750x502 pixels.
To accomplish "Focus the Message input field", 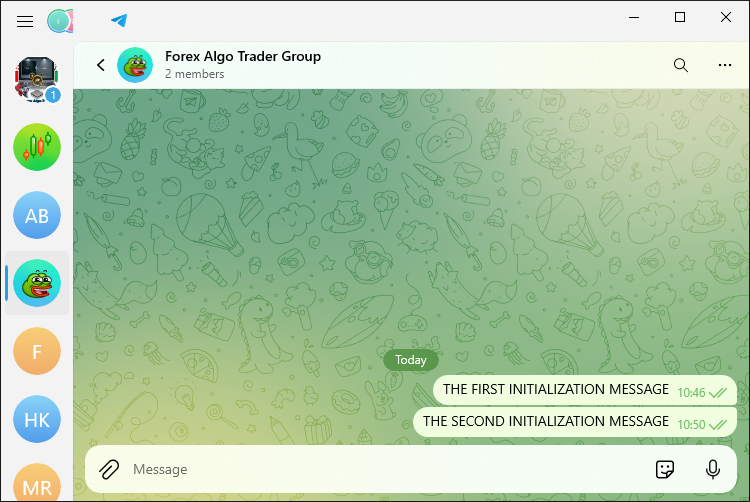I will click(387, 469).
